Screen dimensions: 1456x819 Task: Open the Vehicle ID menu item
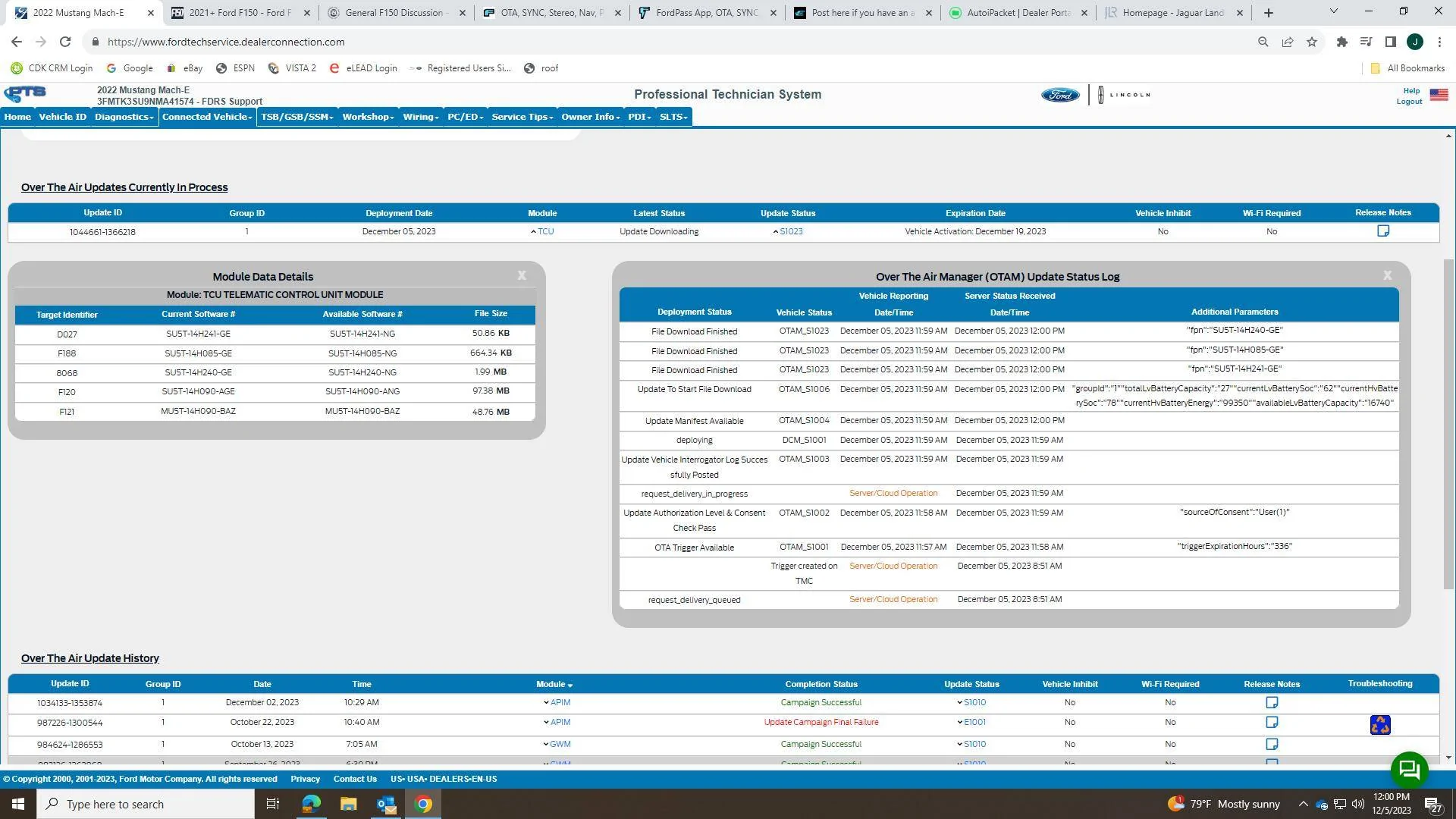[63, 117]
